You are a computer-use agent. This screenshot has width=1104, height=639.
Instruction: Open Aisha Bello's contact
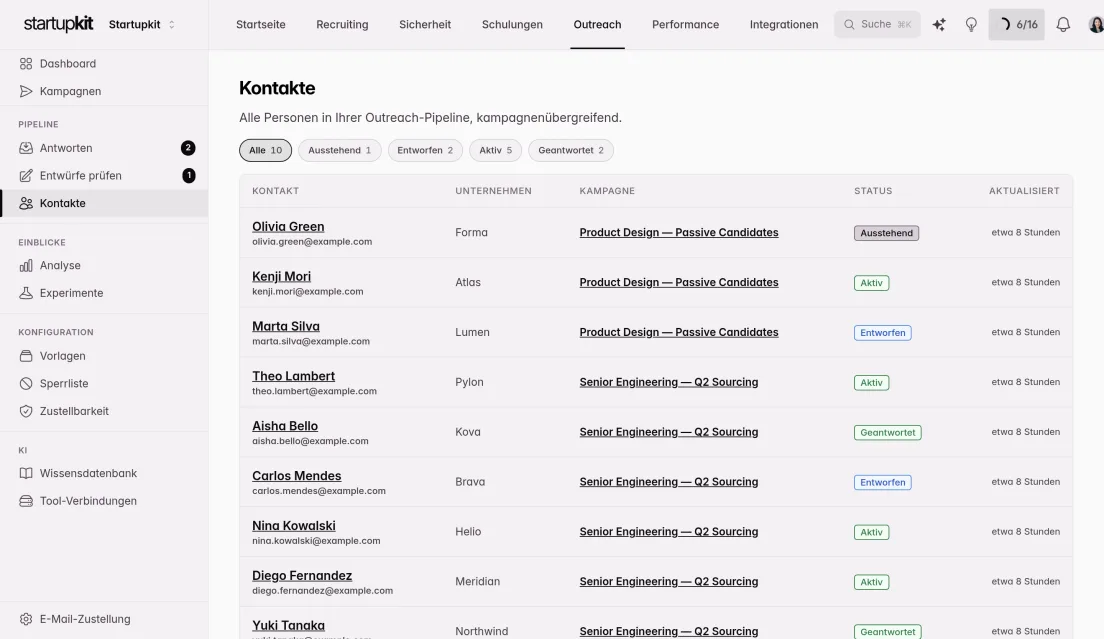tap(285, 426)
